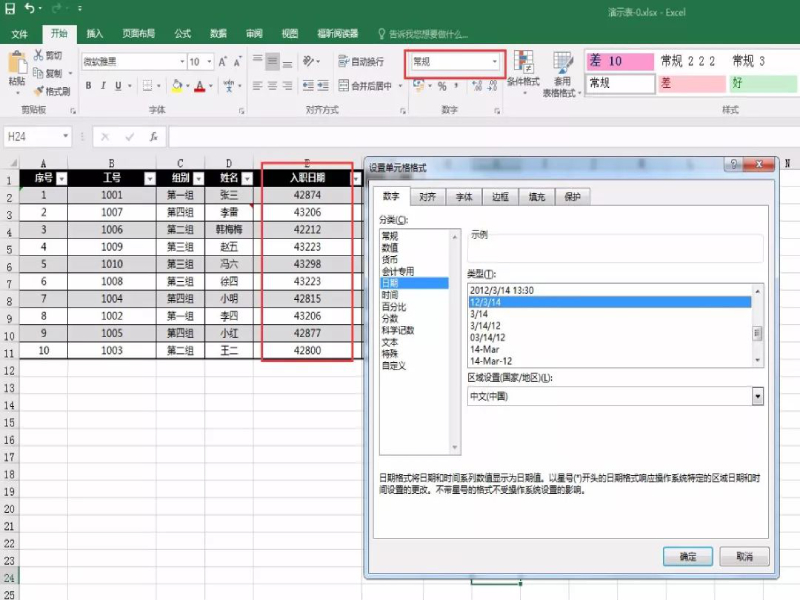Open the 常规 number format dropdown

[x=495, y=62]
